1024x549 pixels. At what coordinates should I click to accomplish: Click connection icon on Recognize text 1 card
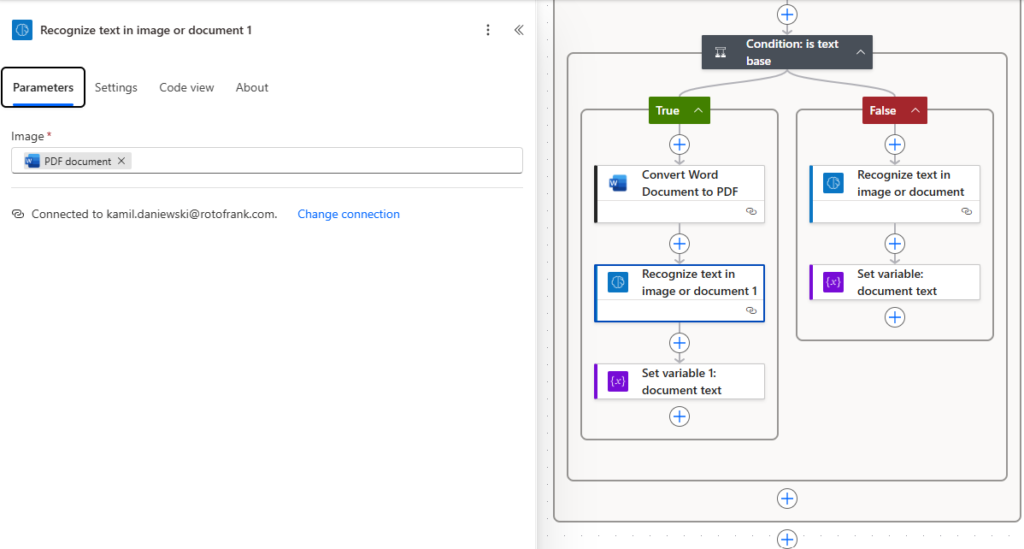point(751,311)
